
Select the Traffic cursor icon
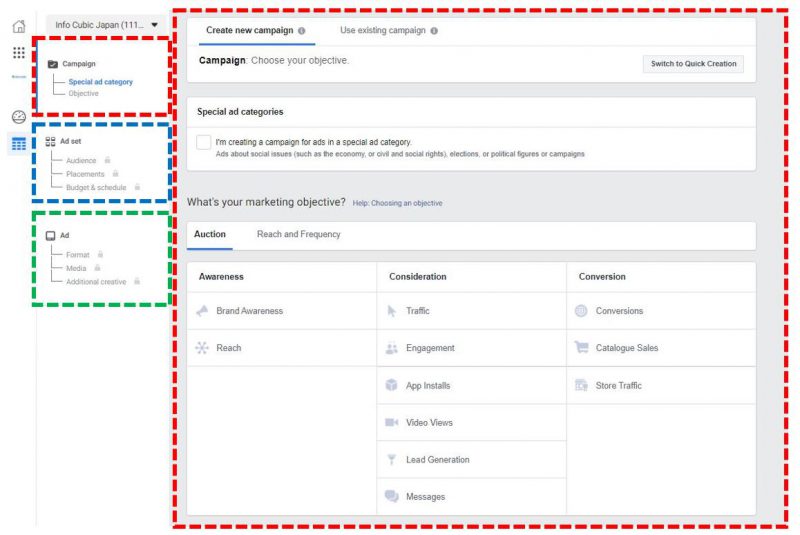pos(392,311)
